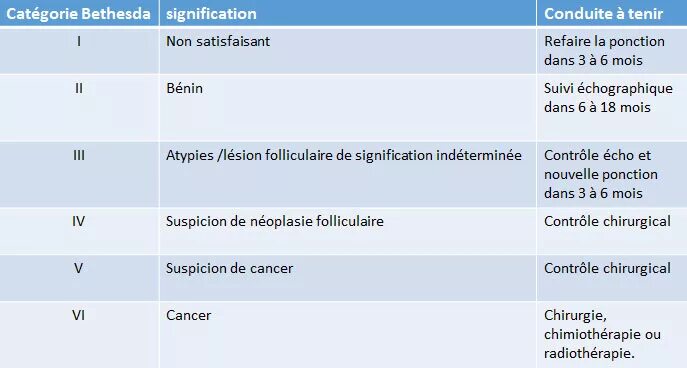Click "Refaire la ponction" cell
Viewport: 687px width, 368px height.
(612, 50)
